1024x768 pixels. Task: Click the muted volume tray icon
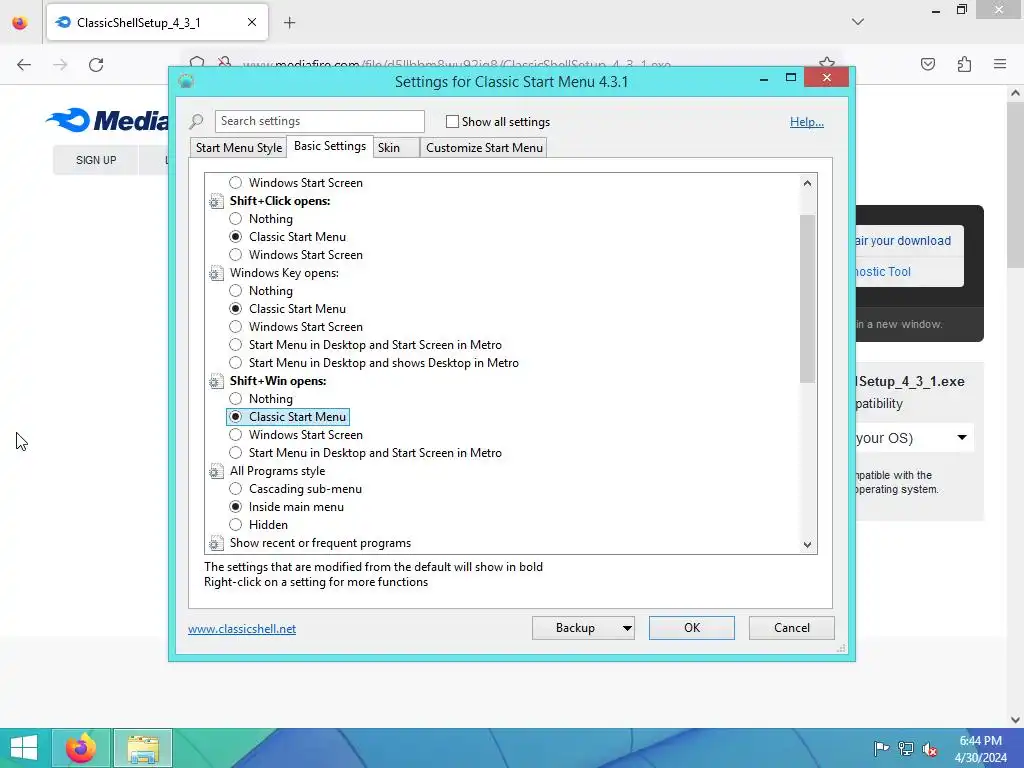pos(930,748)
